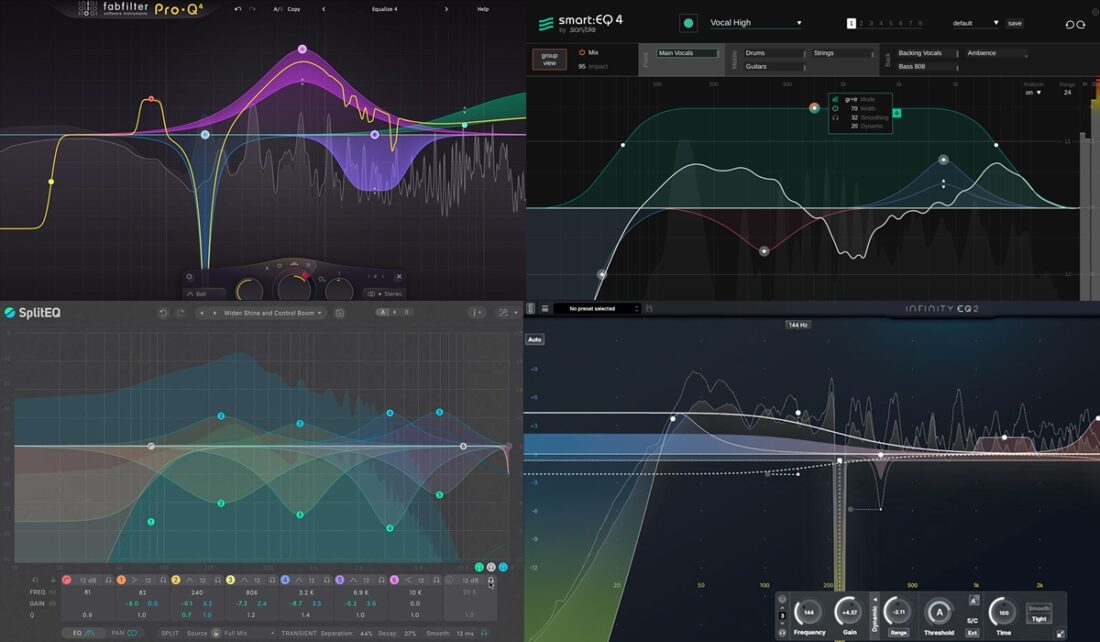
Task: Click the SplitEQ redo icon
Action: pyautogui.click(x=180, y=313)
